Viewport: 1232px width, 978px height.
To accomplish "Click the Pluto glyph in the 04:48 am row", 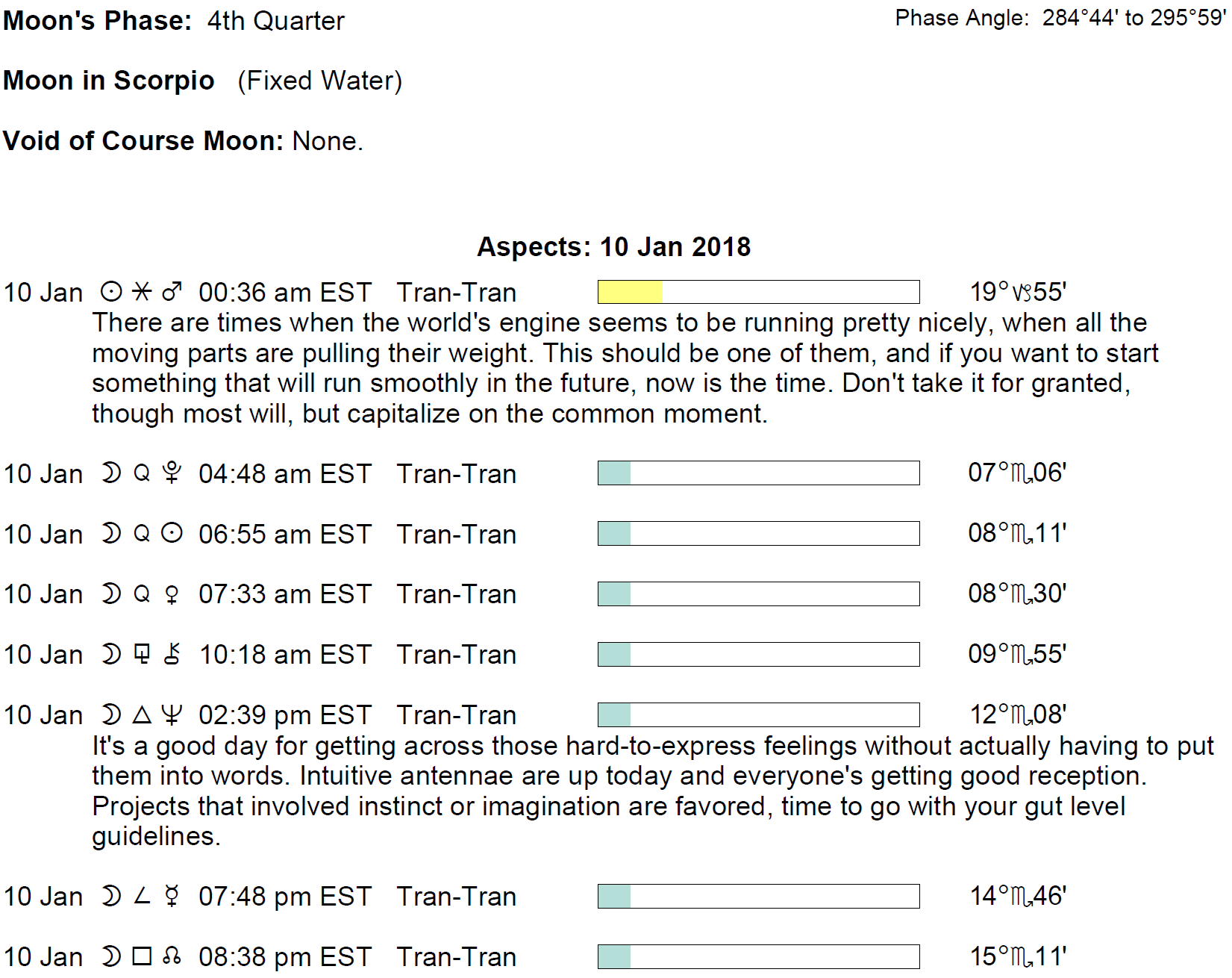I will coord(172,473).
